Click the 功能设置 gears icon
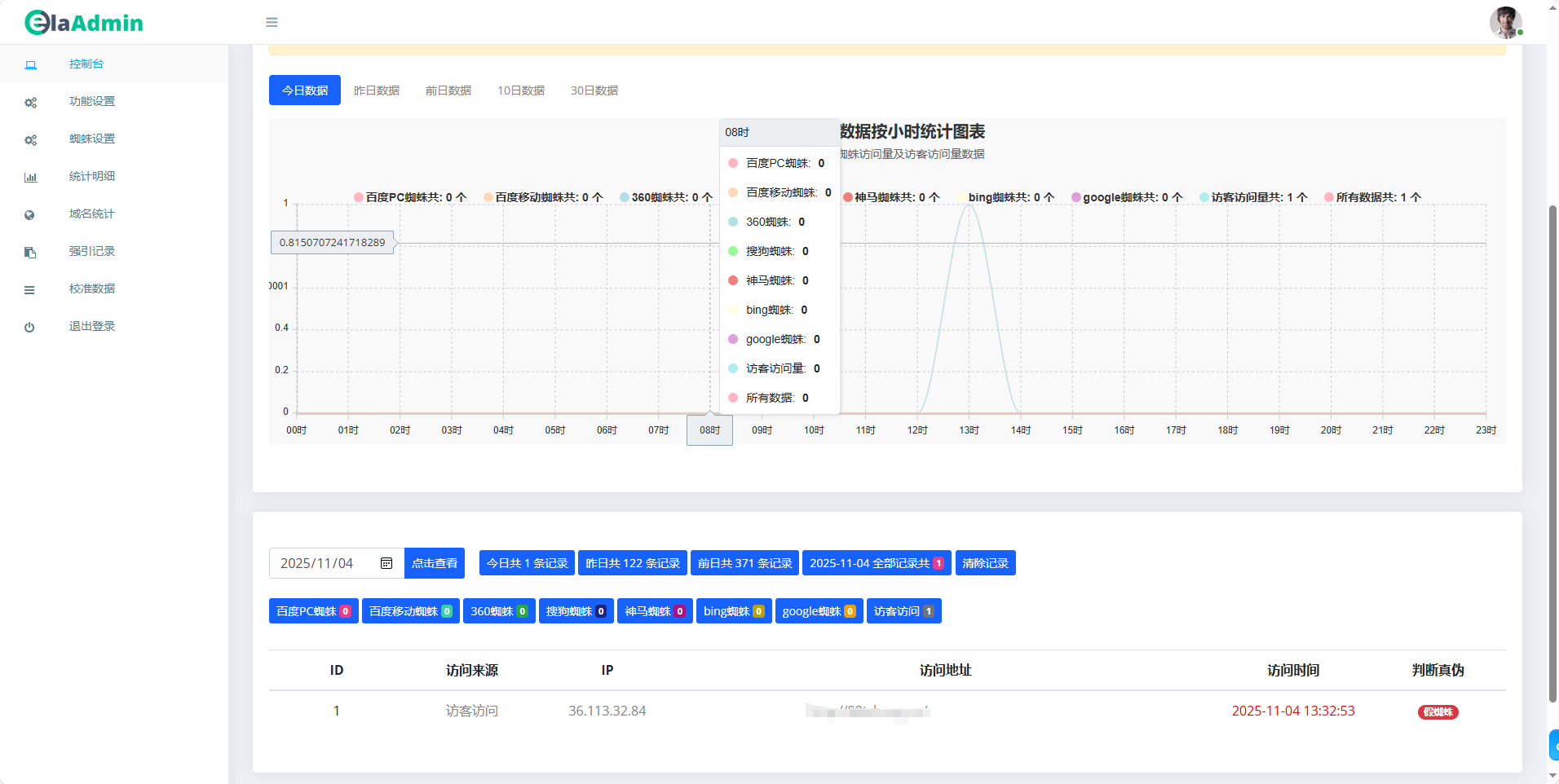 point(30,102)
